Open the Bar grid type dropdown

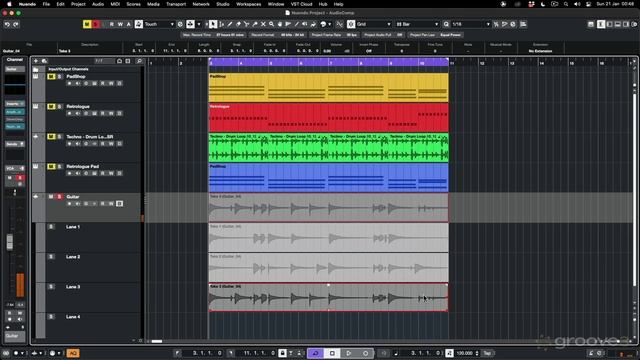(x=417, y=24)
